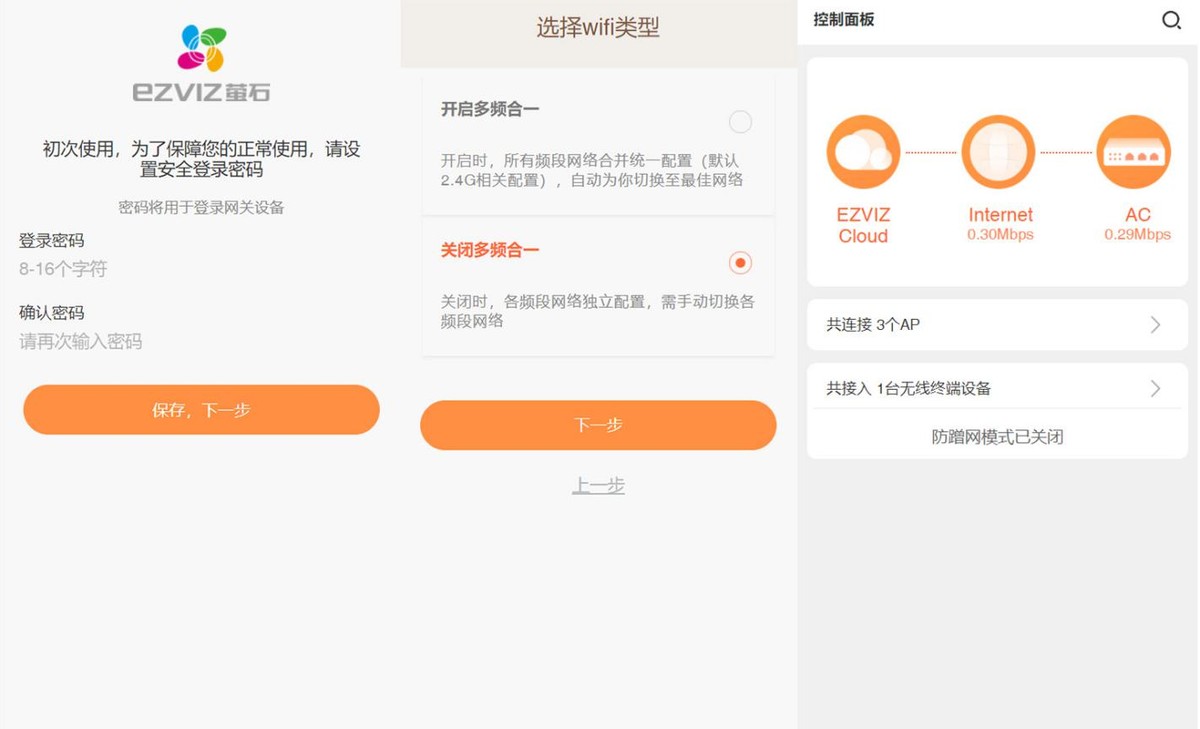Select the 开启多频合一 radio button
This screenshot has width=1200, height=729.
(x=740, y=122)
